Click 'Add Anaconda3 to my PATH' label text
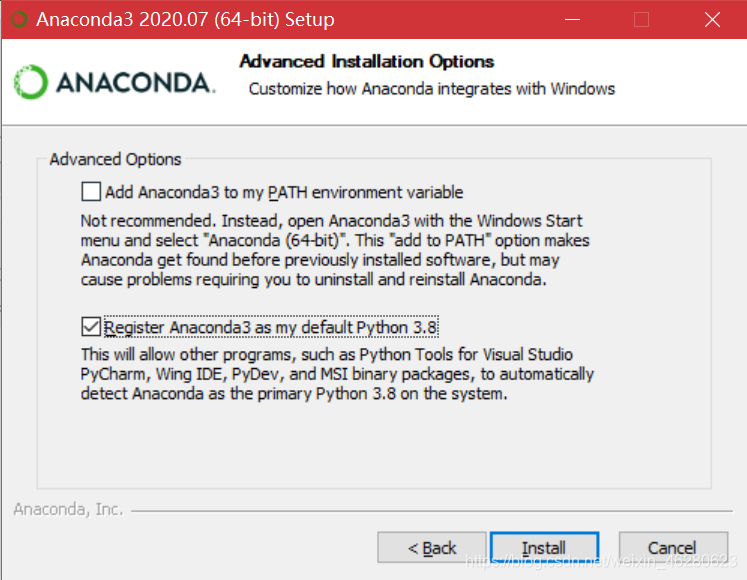This screenshot has width=747, height=580. pyautogui.click(x=284, y=192)
